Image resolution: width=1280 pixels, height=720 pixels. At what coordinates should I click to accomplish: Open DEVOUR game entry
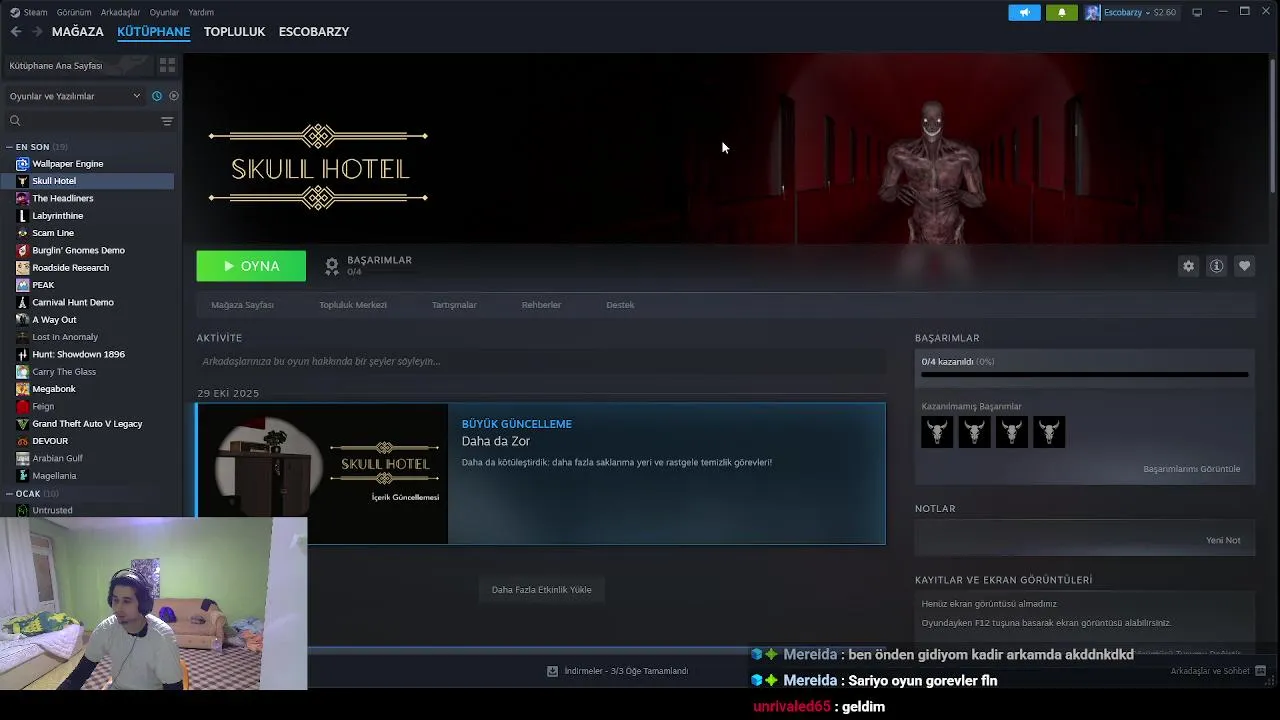pos(50,441)
